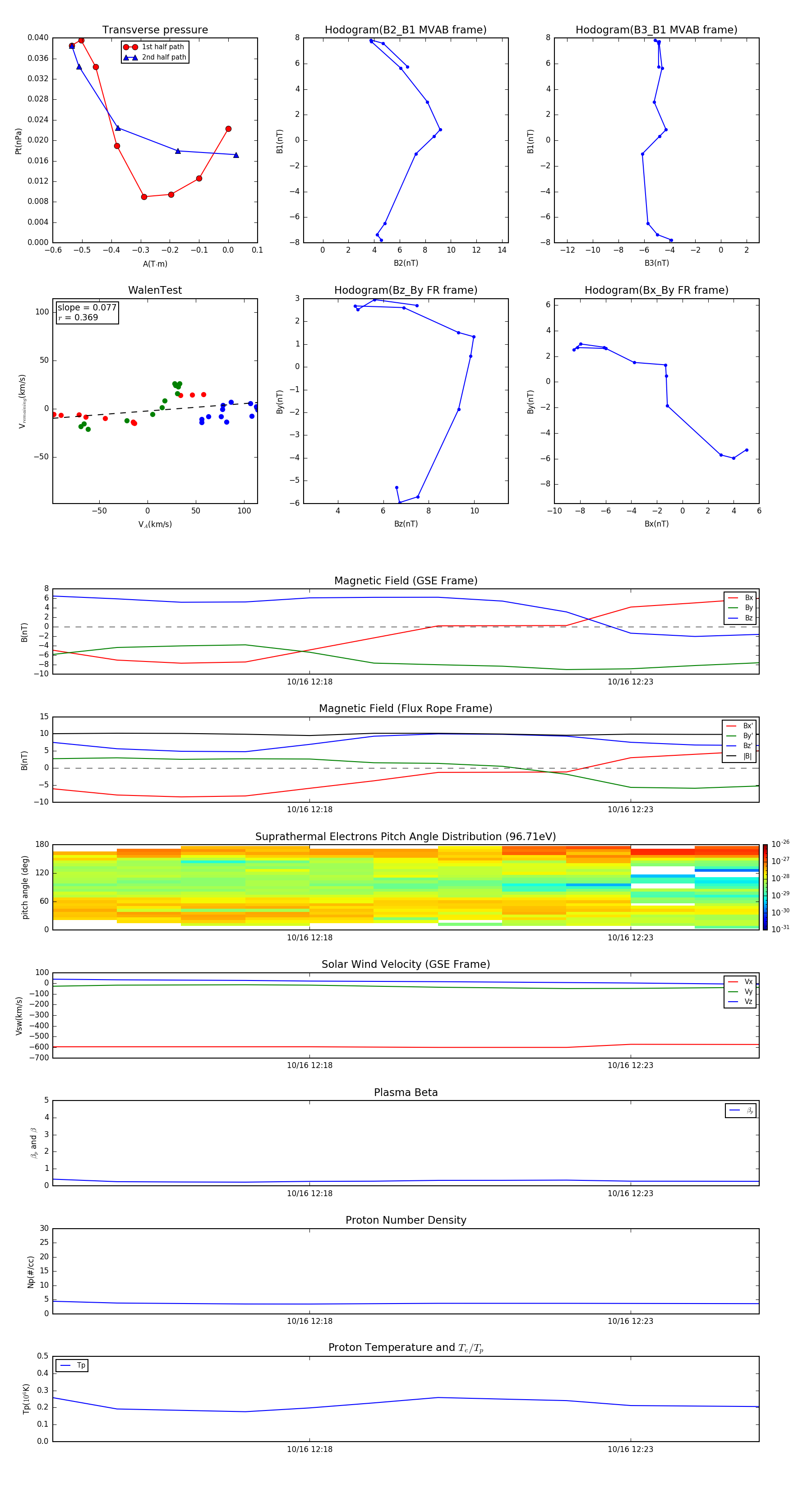The image size is (812, 1489).
Task: Click the 'B2(nT)' x-axis label
Action: [406, 263]
